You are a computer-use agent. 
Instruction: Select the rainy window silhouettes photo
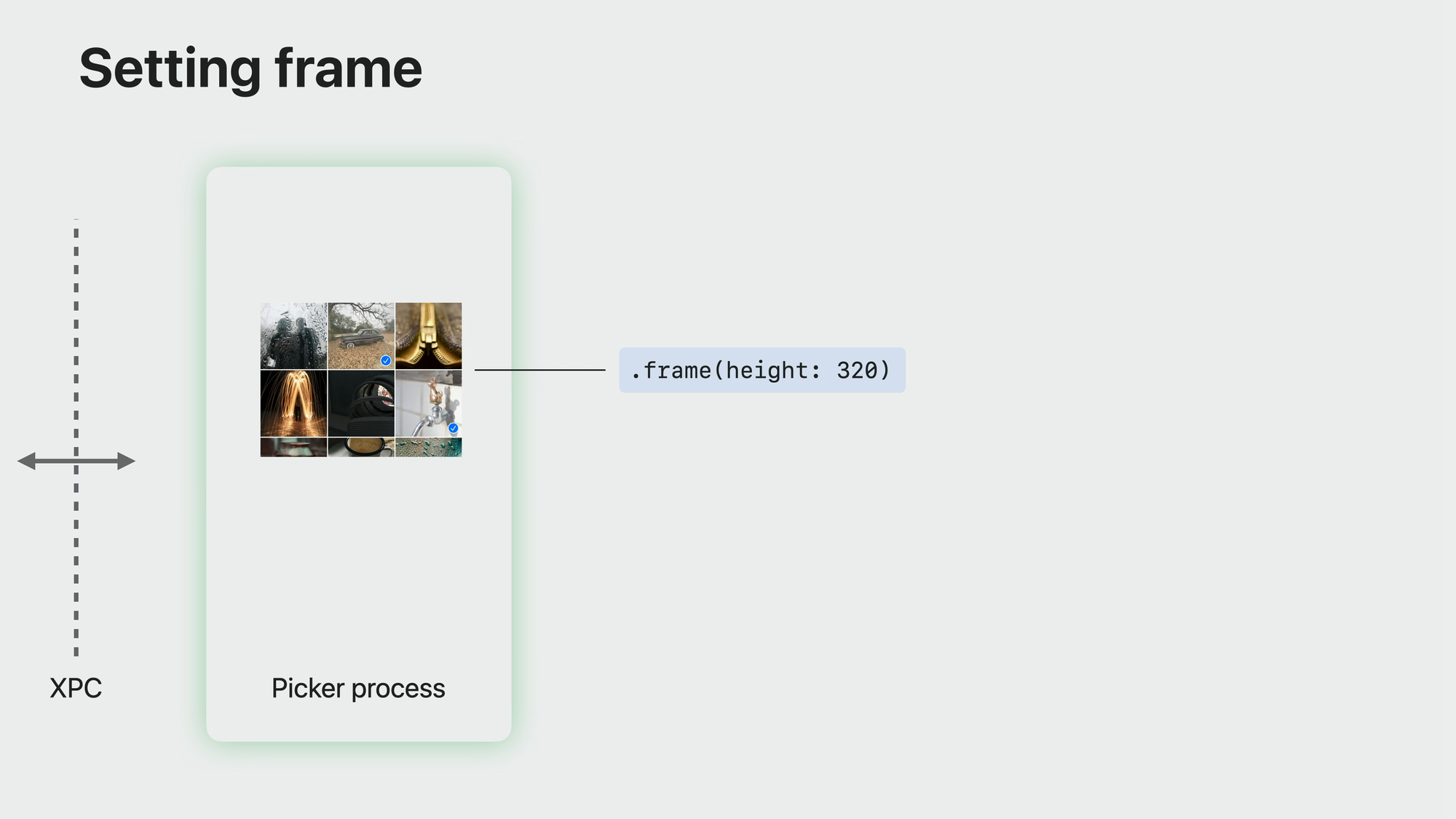293,336
